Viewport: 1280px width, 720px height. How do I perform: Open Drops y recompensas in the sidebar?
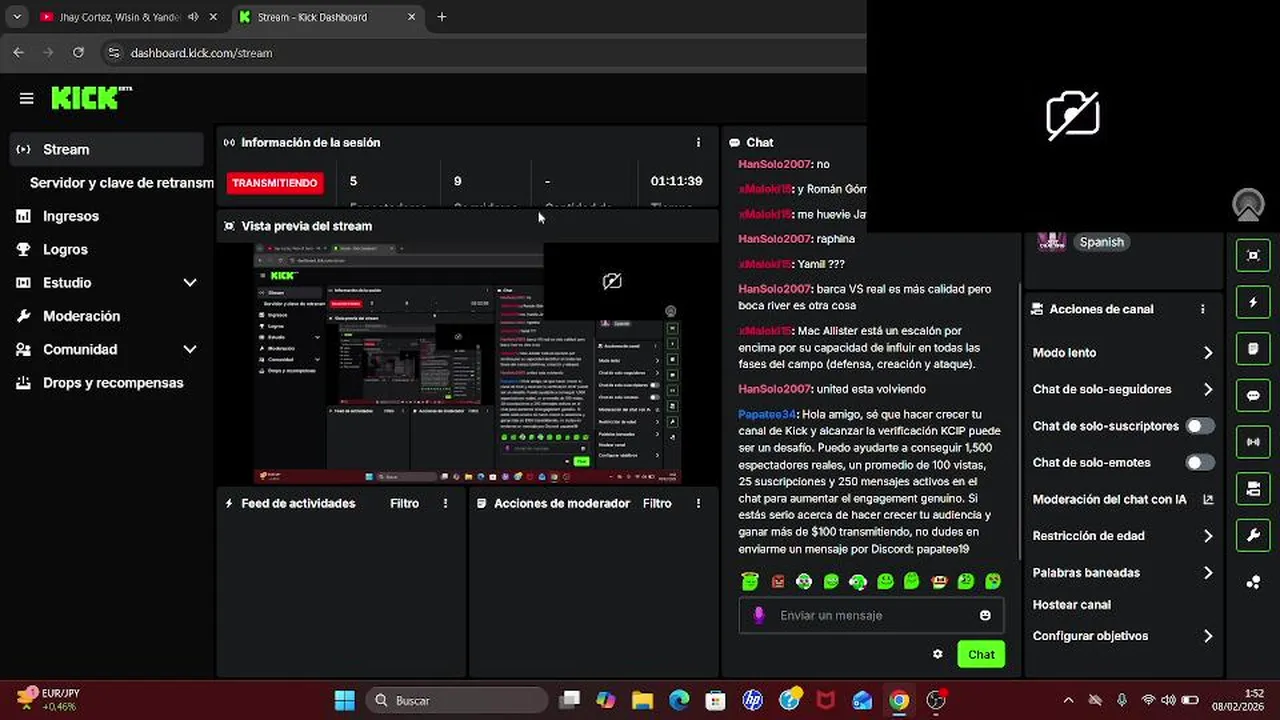113,383
